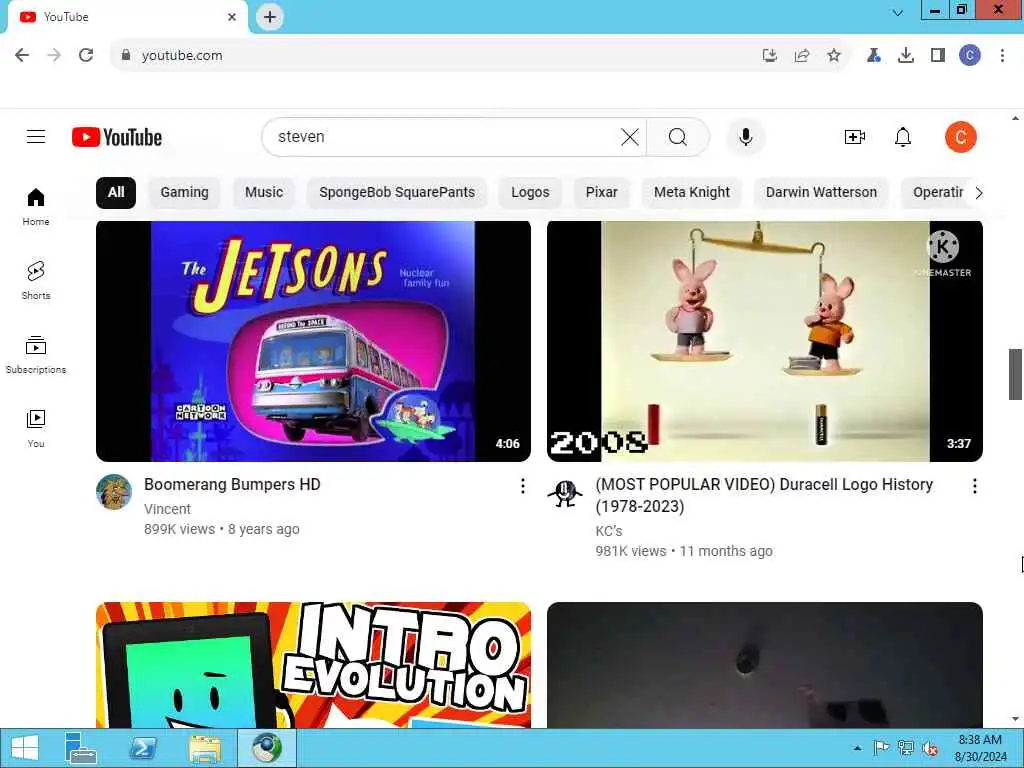Image resolution: width=1024 pixels, height=768 pixels.
Task: Bookmark this page with the star
Action: (x=834, y=56)
